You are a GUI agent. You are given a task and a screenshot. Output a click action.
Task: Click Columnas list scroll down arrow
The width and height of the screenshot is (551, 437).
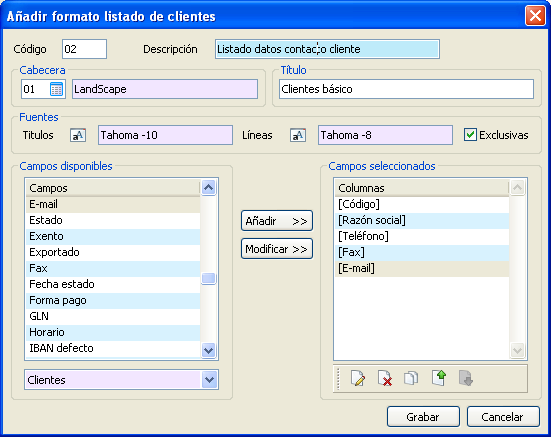(x=517, y=350)
